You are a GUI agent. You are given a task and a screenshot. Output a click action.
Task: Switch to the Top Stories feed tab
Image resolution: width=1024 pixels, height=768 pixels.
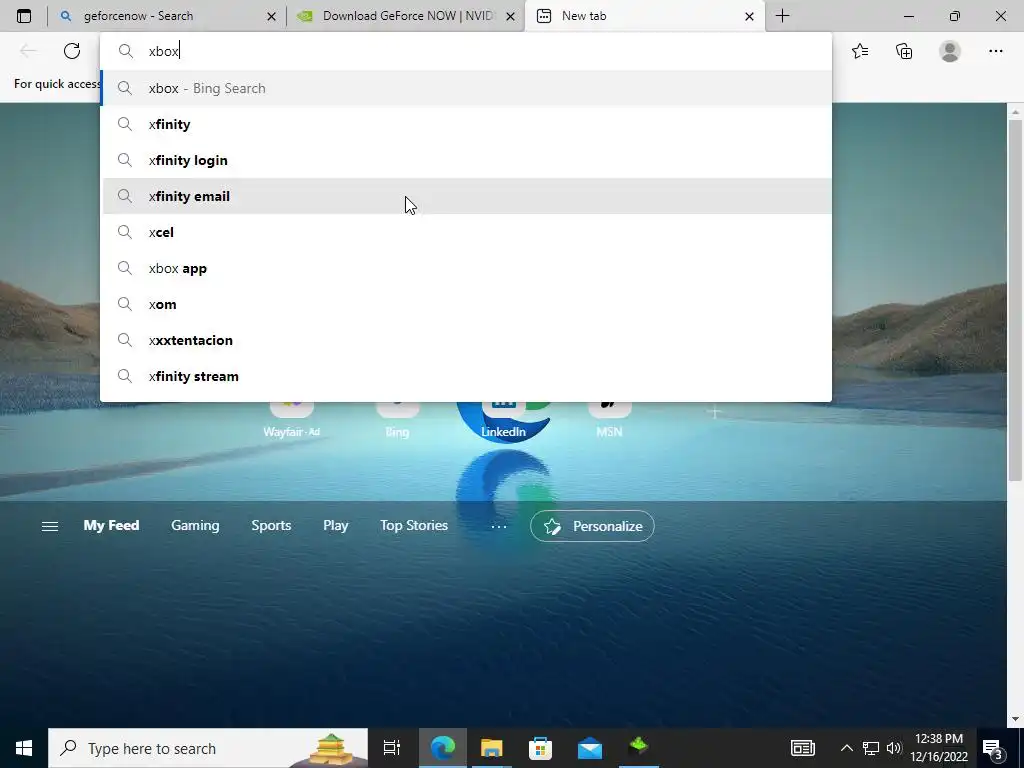tap(414, 525)
